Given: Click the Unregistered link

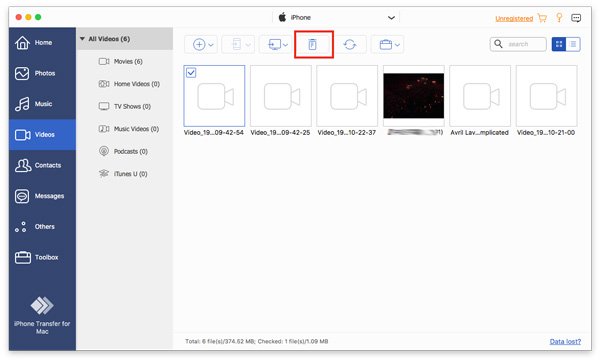Looking at the screenshot, I should click(x=514, y=18).
